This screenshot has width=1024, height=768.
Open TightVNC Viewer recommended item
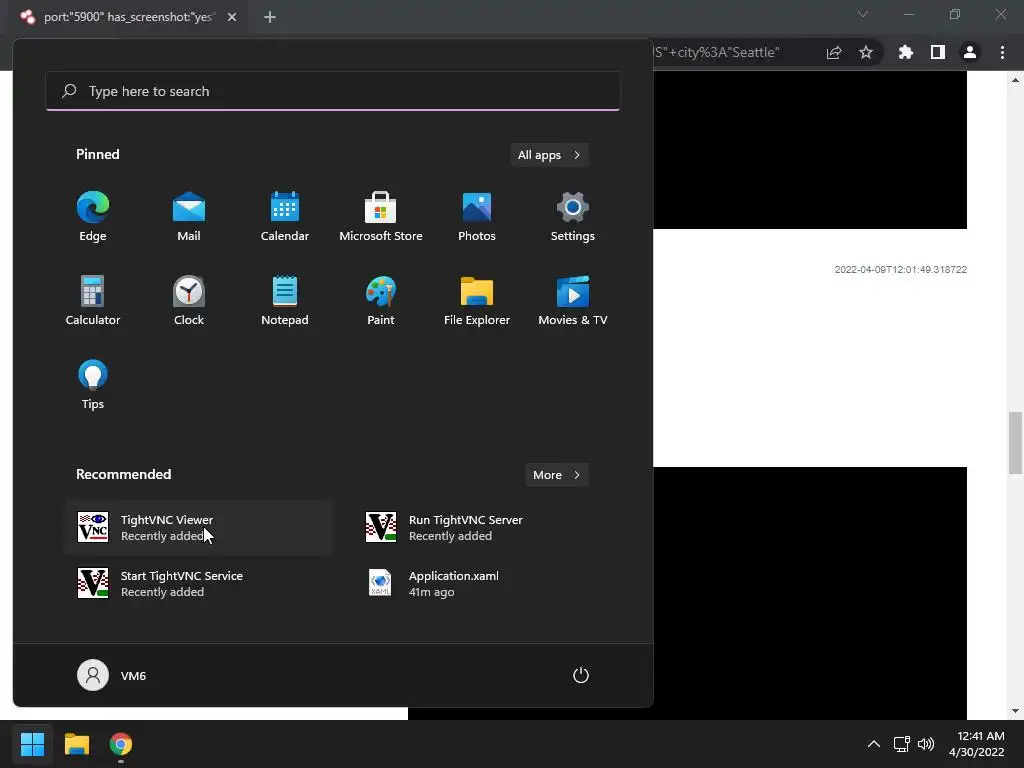199,528
